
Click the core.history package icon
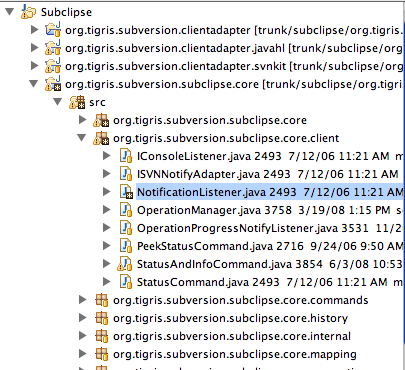(101, 318)
